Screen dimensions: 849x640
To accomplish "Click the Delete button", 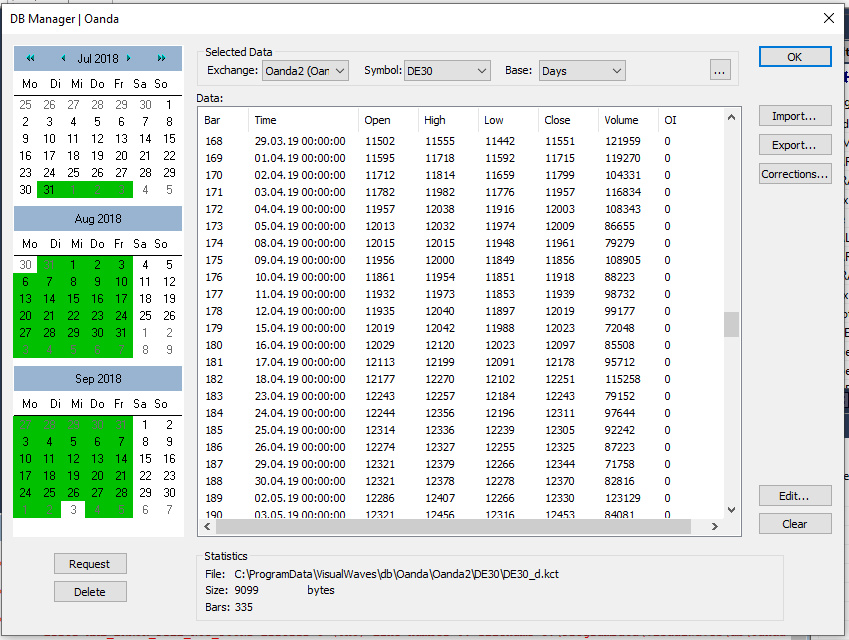I will [x=90, y=592].
